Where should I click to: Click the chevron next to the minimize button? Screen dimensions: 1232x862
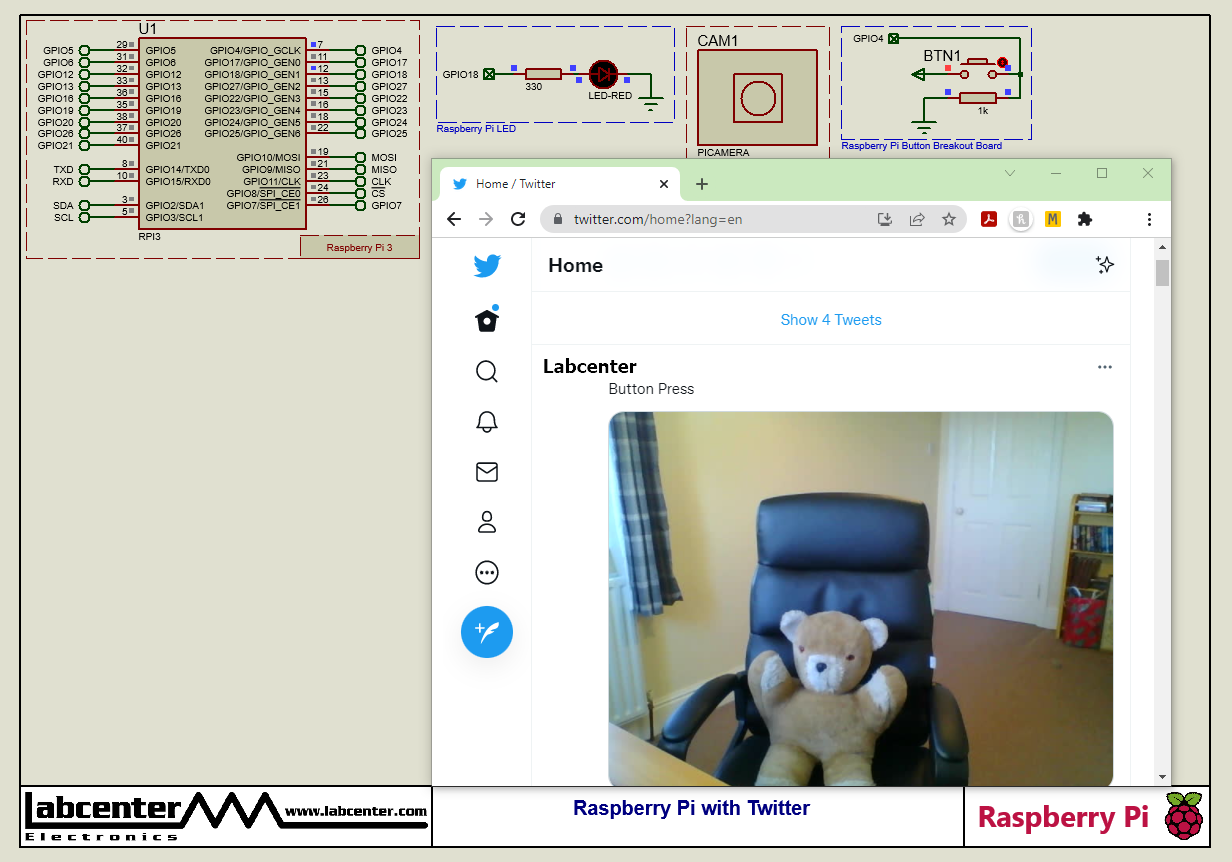(x=1010, y=172)
